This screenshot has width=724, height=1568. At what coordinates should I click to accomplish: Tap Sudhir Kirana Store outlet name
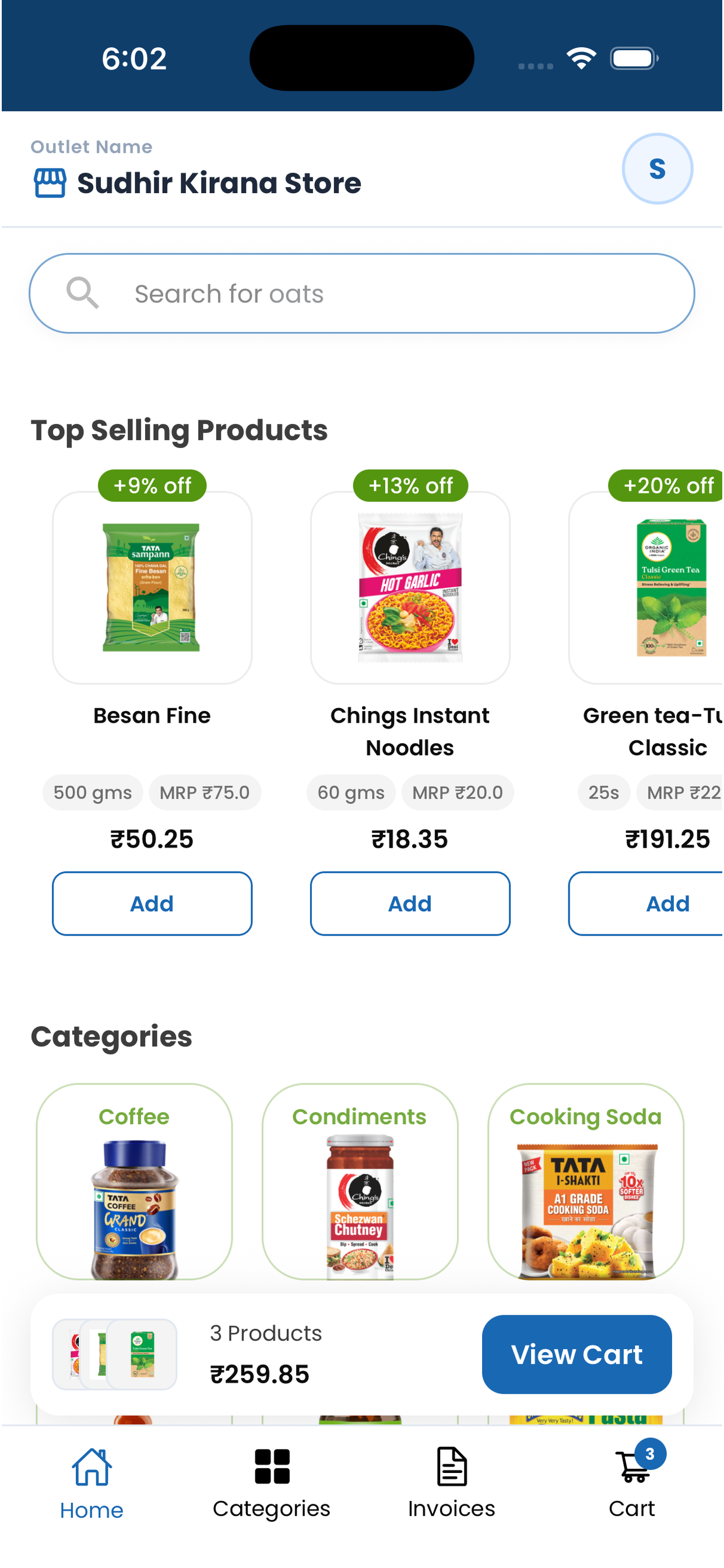[220, 183]
